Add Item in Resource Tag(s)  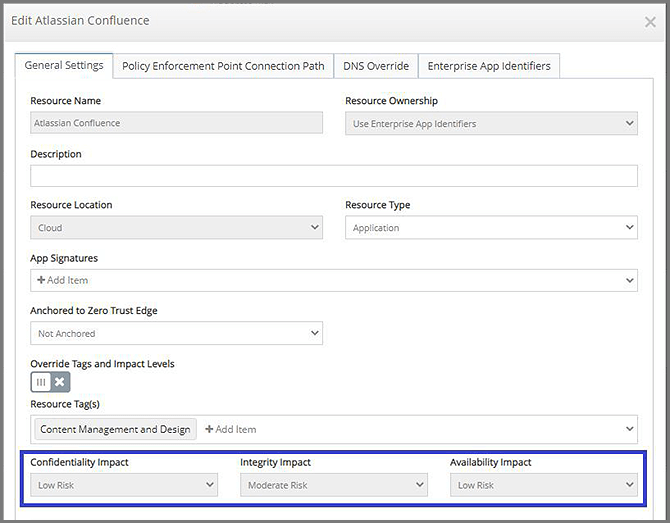point(231,429)
